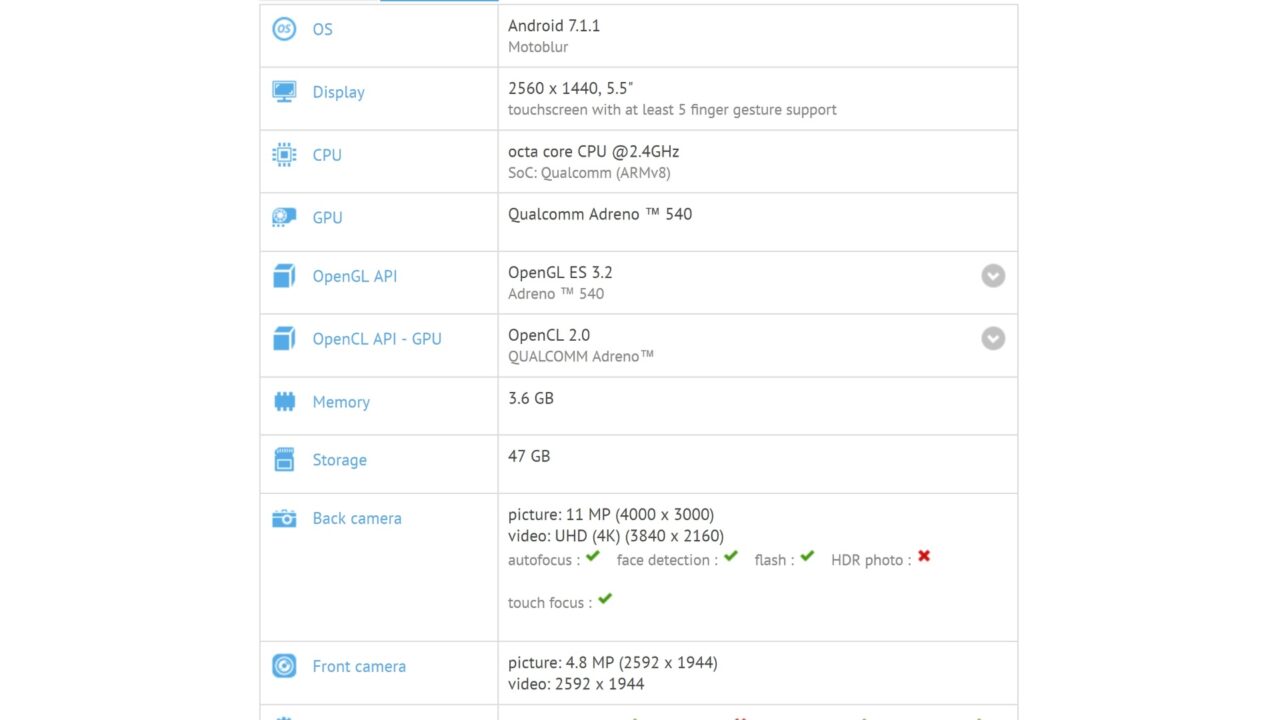Click the OpenCL API cube icon
Image resolution: width=1280 pixels, height=720 pixels.
[x=284, y=339]
